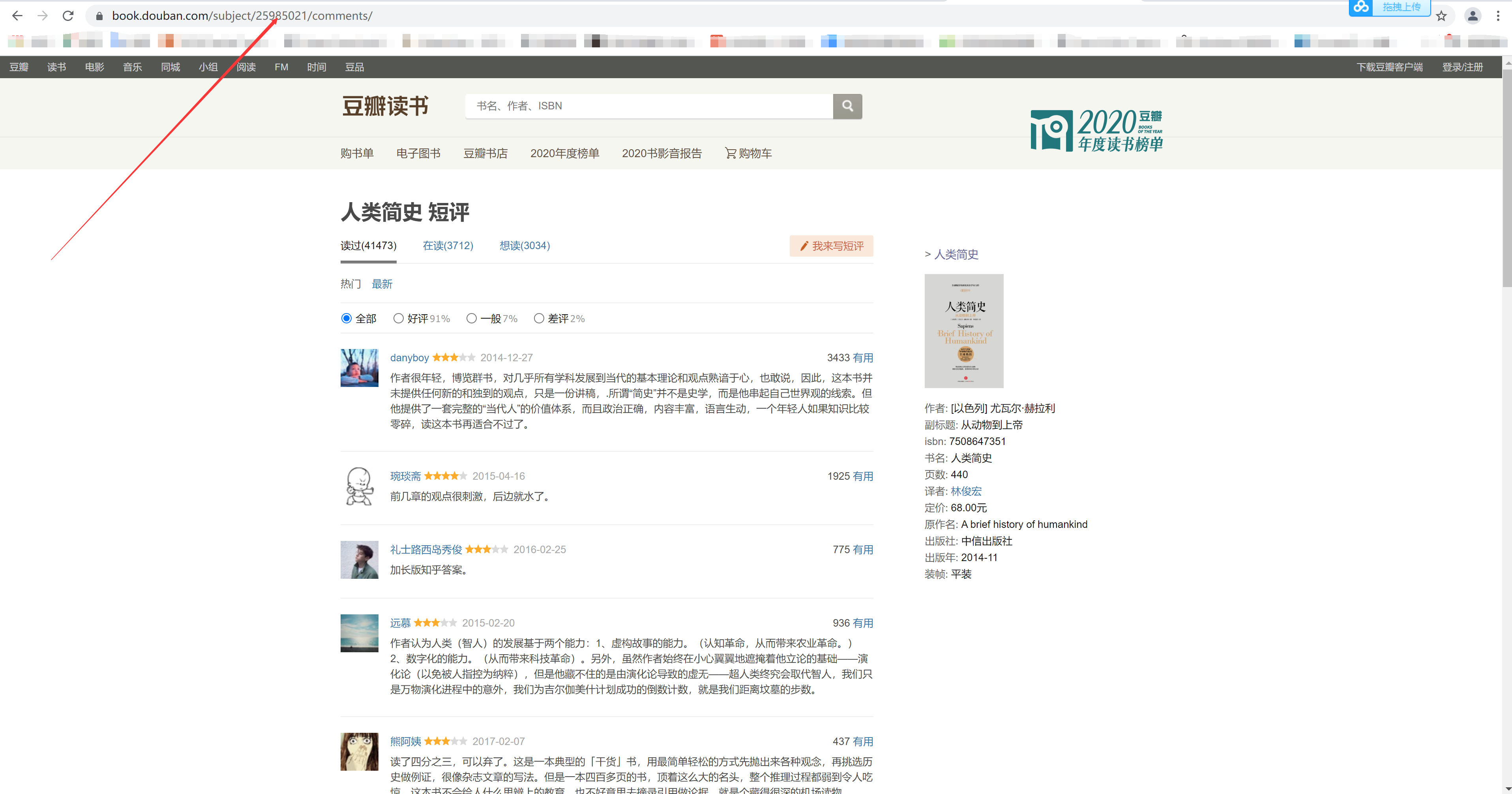Switch to the 在读(3712) tab
Viewport: 1512px width, 794px height.
[448, 246]
